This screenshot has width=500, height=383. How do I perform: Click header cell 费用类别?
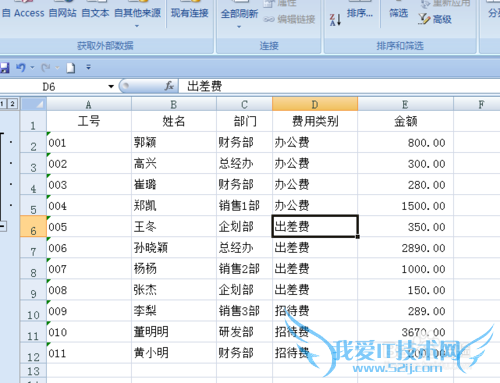click(315, 121)
